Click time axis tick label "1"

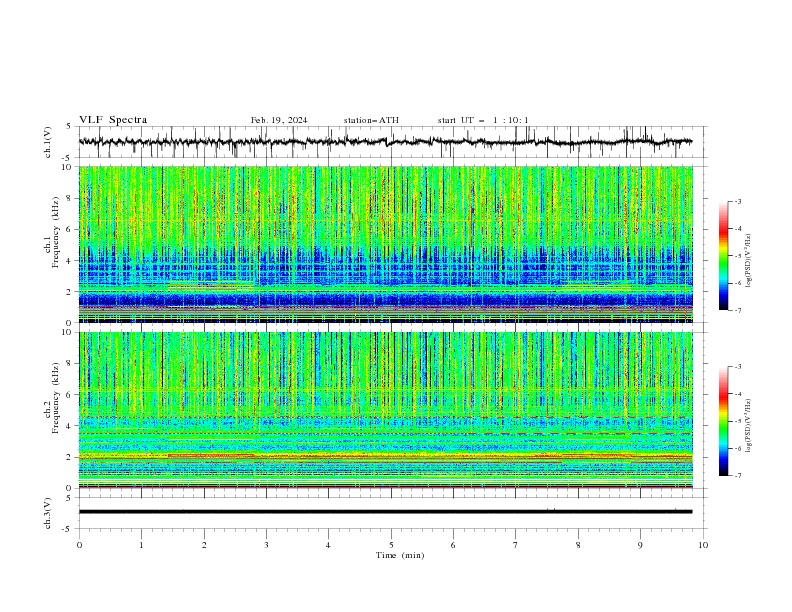(141, 545)
